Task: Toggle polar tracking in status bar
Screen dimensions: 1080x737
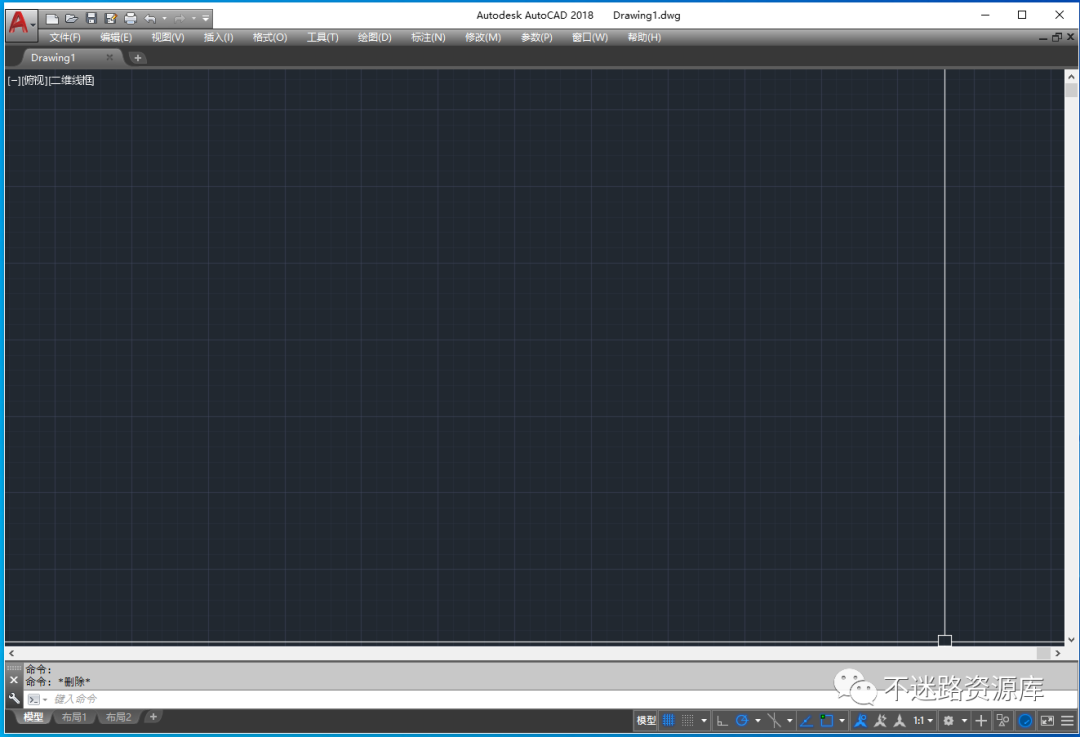Action: [x=742, y=720]
